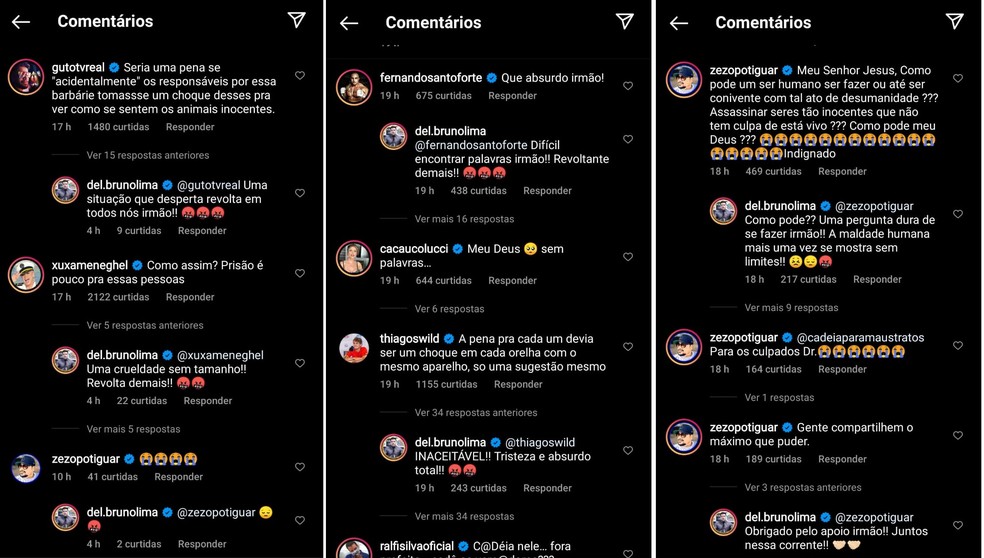Open direct share icon in first panel header
Image resolution: width=984 pixels, height=558 pixels.
coord(297,20)
